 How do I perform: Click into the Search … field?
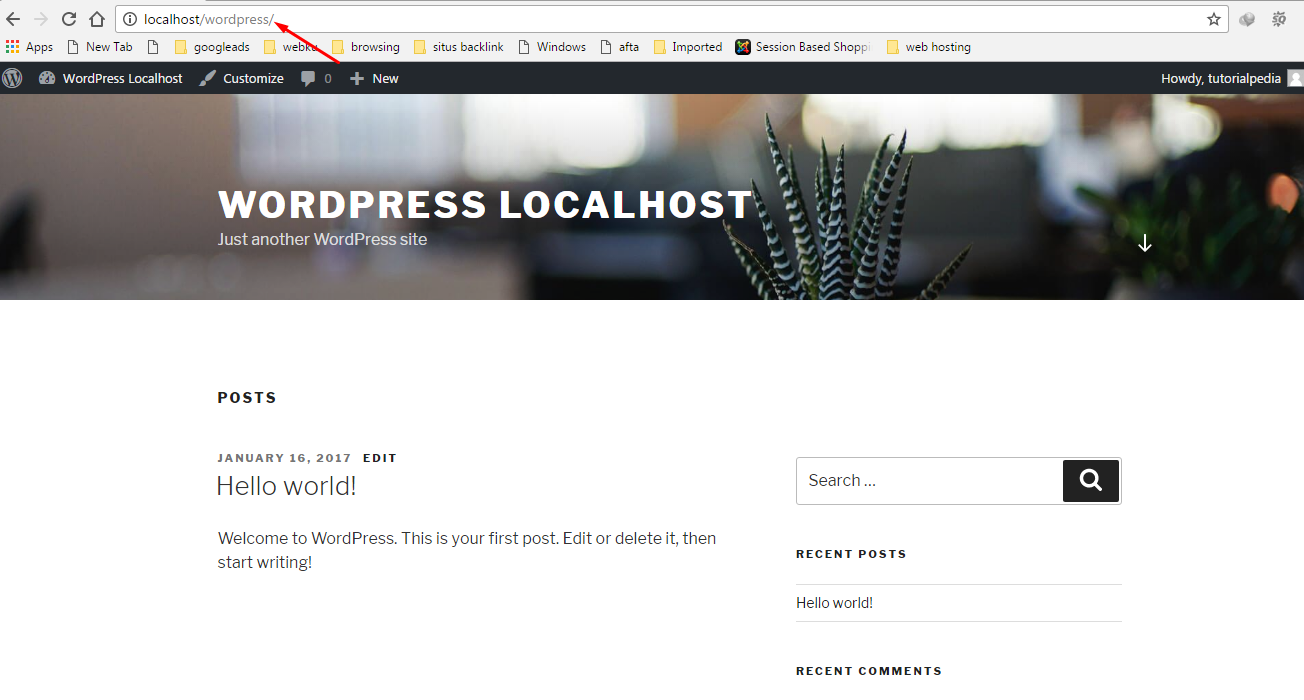pyautogui.click(x=929, y=481)
